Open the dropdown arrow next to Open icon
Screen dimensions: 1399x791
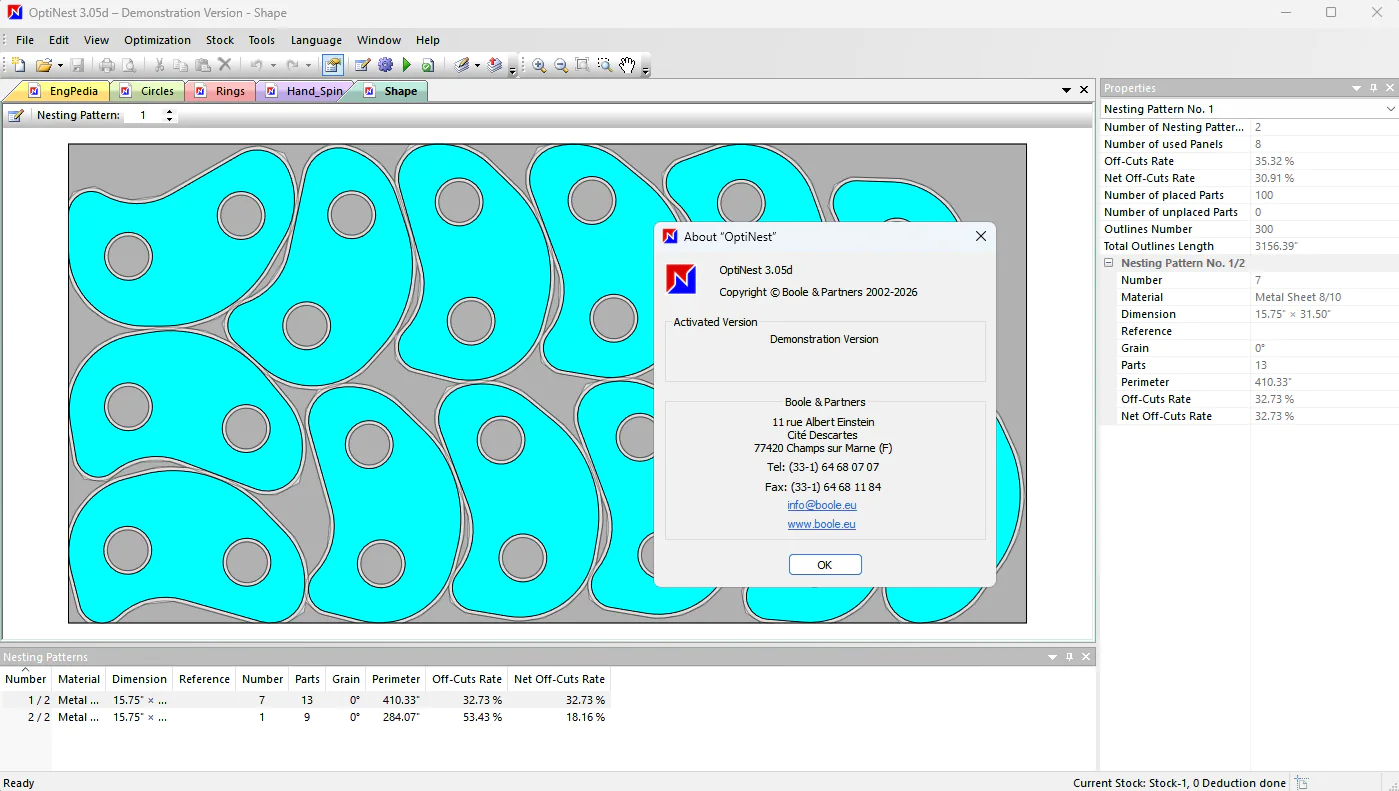tap(60, 66)
